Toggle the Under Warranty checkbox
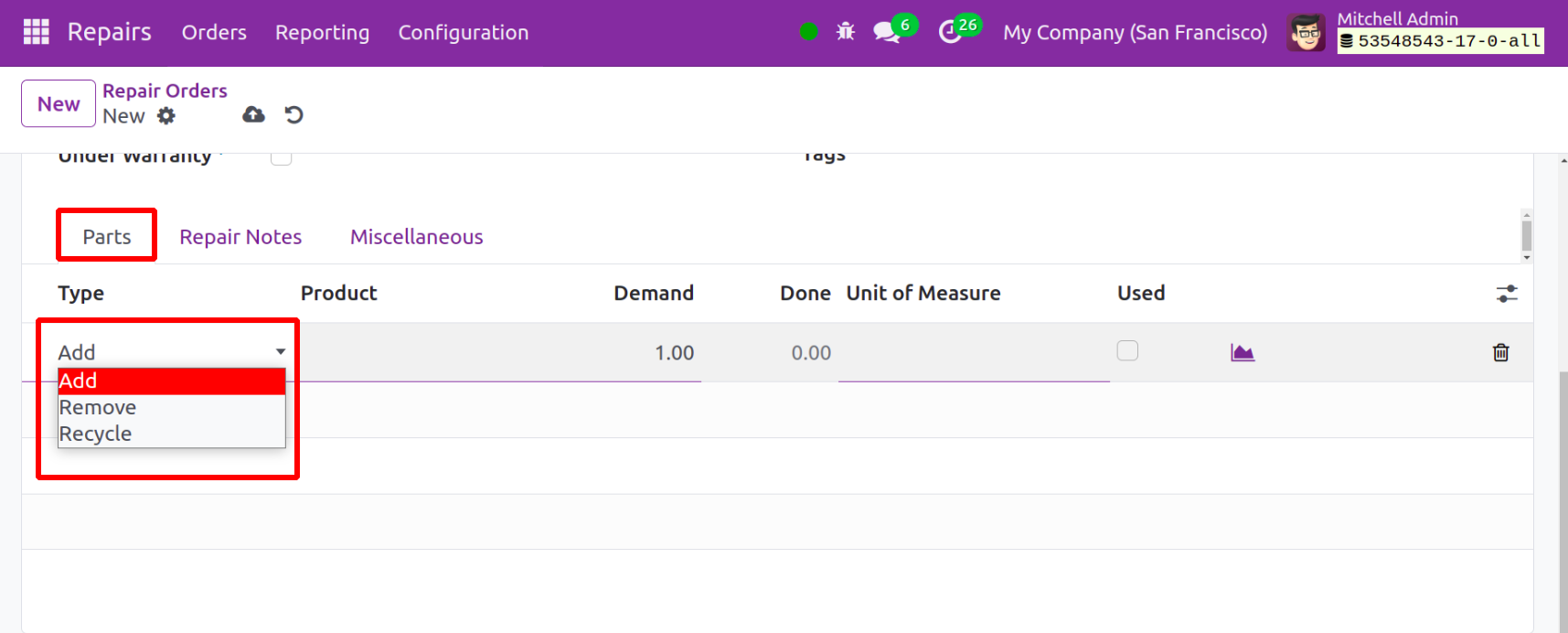The height and width of the screenshot is (633, 1568). (282, 158)
